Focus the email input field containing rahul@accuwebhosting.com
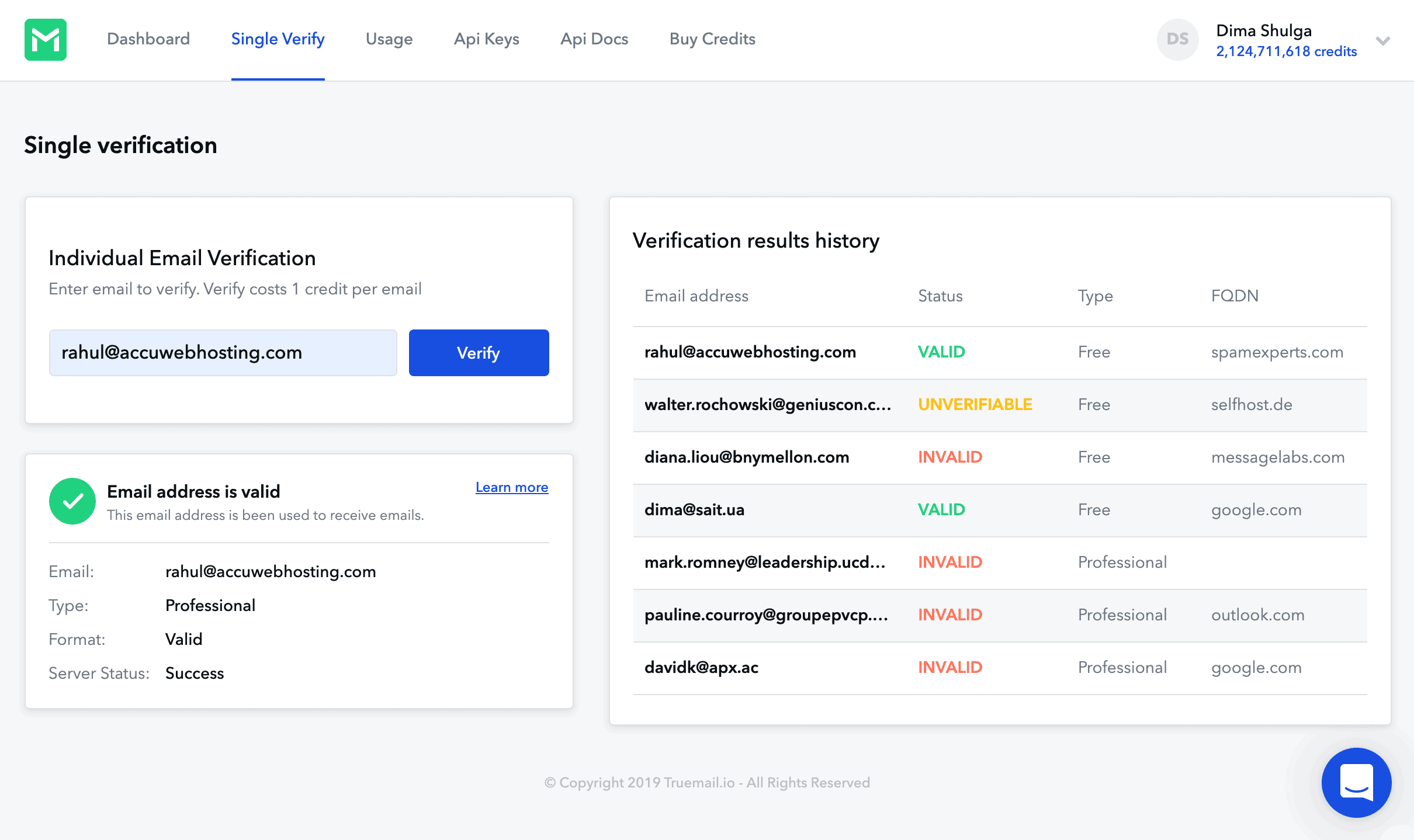 click(223, 353)
